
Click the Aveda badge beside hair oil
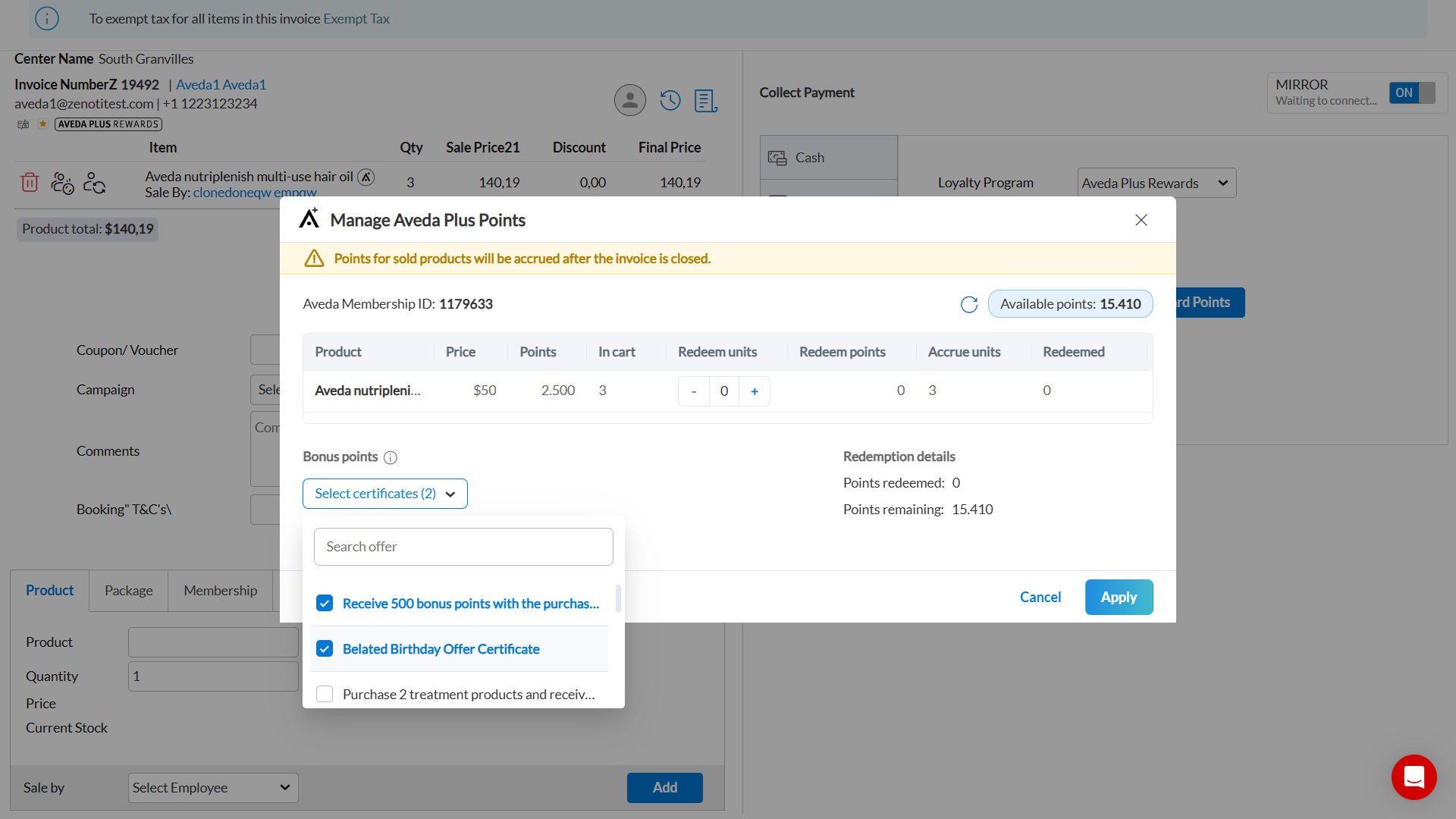click(366, 177)
